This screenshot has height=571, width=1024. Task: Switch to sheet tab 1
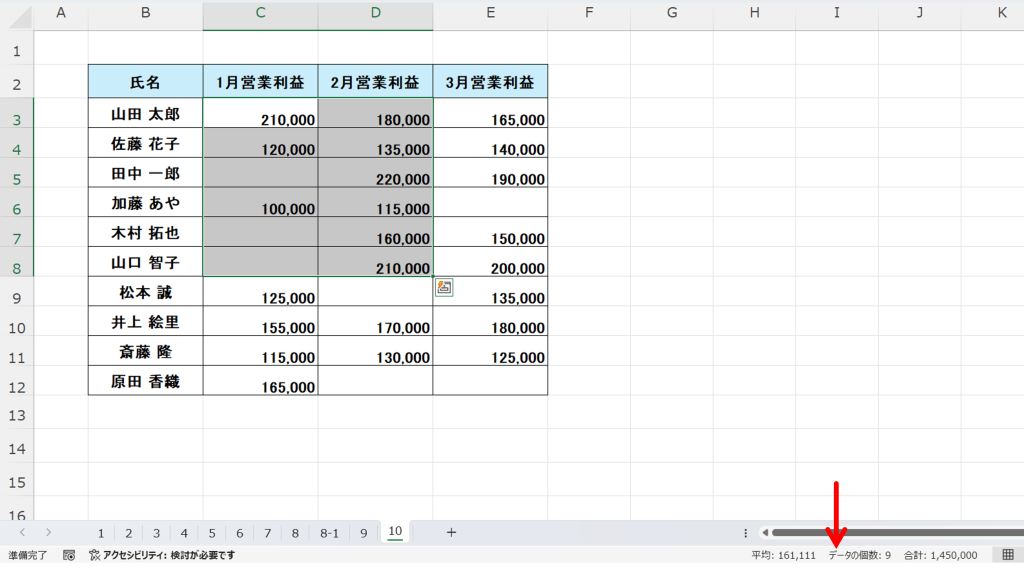(x=101, y=532)
